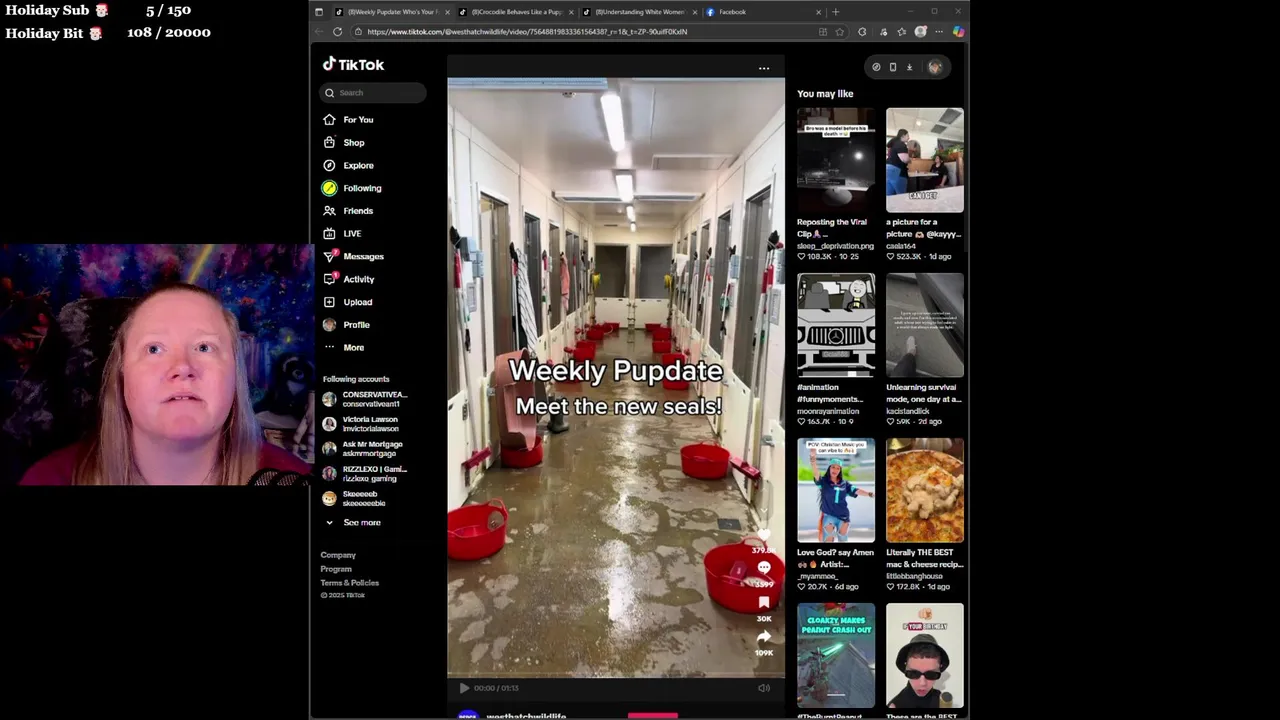Open RIZZLEXO gaming account
The width and height of the screenshot is (1280, 720).
[x=365, y=474]
